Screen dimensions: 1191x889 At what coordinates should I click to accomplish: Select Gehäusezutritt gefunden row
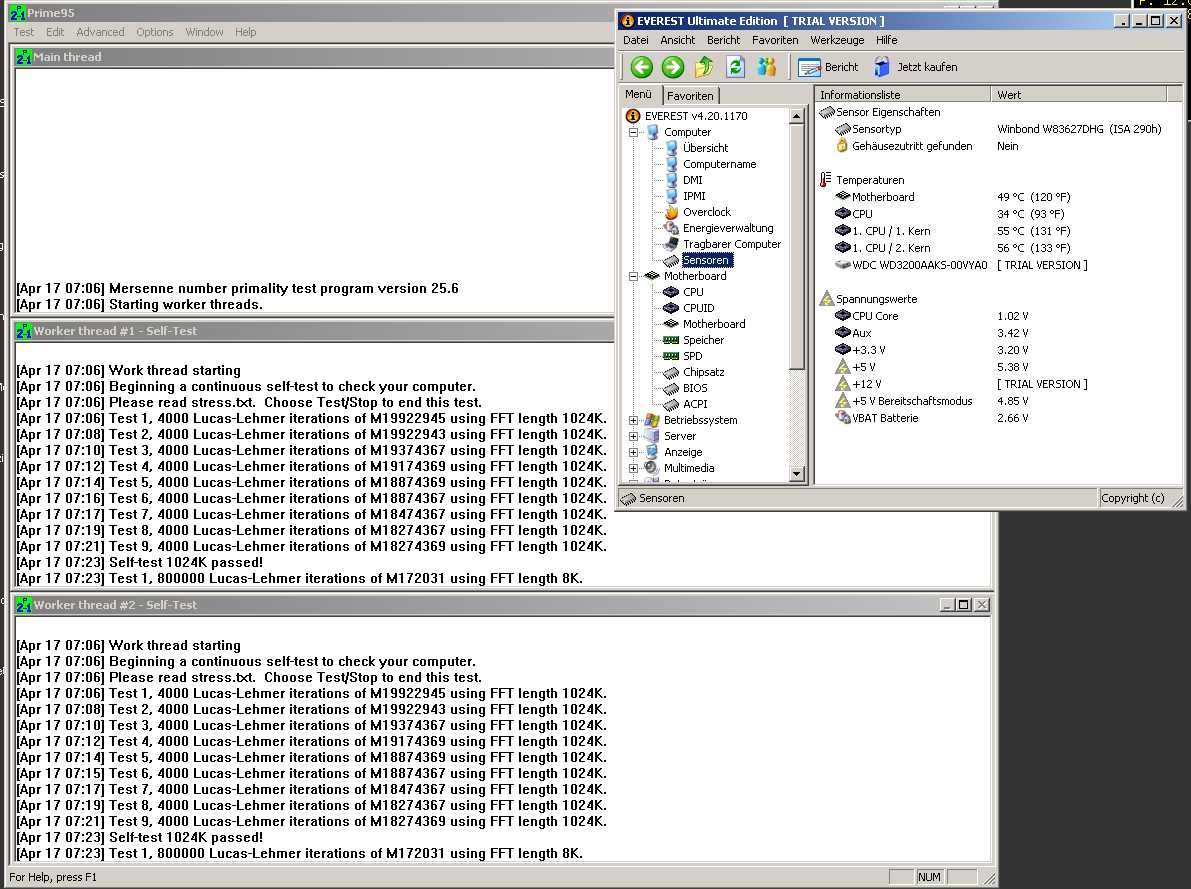(x=927, y=146)
